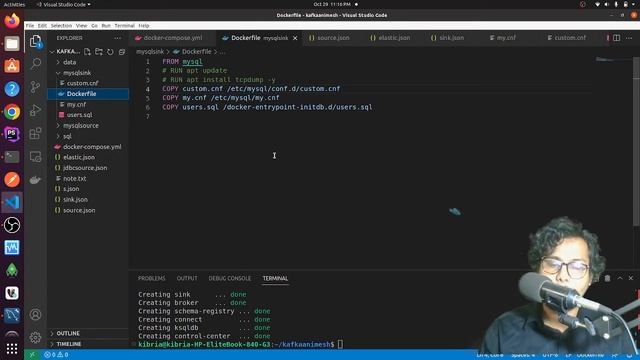Screen dimensions: 640x360
Task: Open the Search view in activity bar
Action: pos(36,63)
